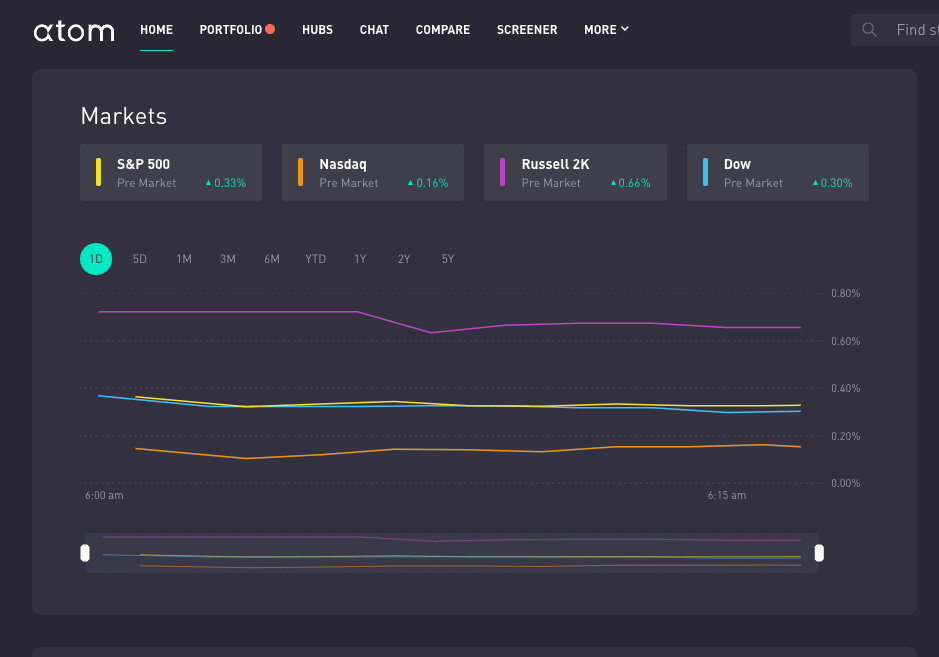Select the 2Y time range
Image resolution: width=939 pixels, height=657 pixels.
404,259
